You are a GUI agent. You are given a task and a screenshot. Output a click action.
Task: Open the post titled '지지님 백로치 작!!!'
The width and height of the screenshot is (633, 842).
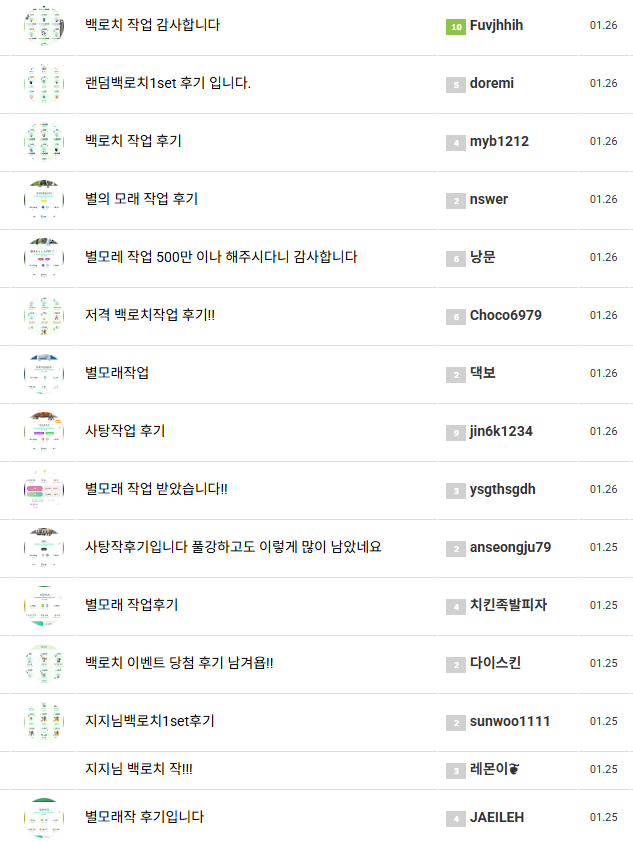click(x=139, y=769)
